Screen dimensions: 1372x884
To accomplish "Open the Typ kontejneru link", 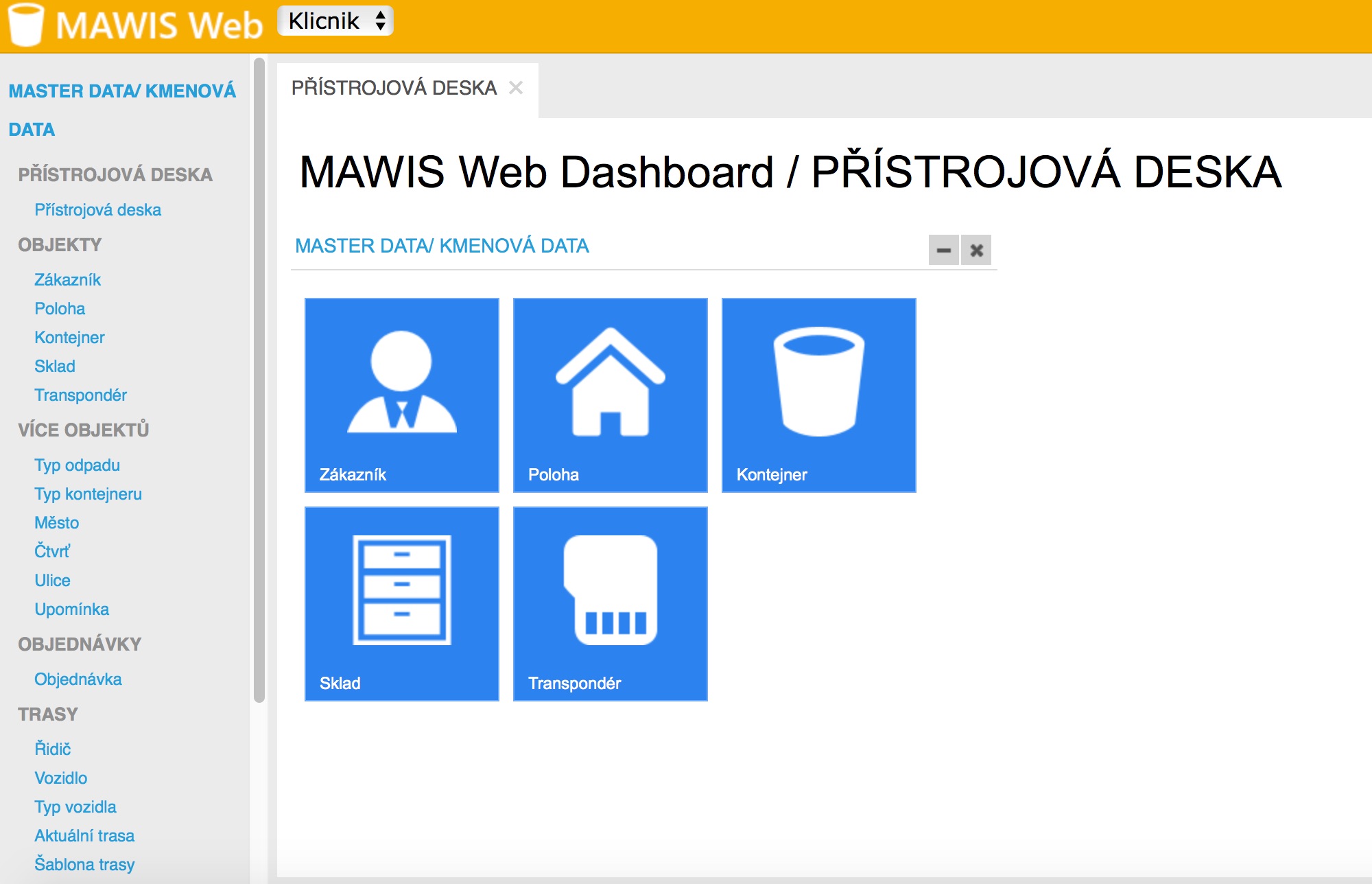I will pyautogui.click(x=88, y=494).
